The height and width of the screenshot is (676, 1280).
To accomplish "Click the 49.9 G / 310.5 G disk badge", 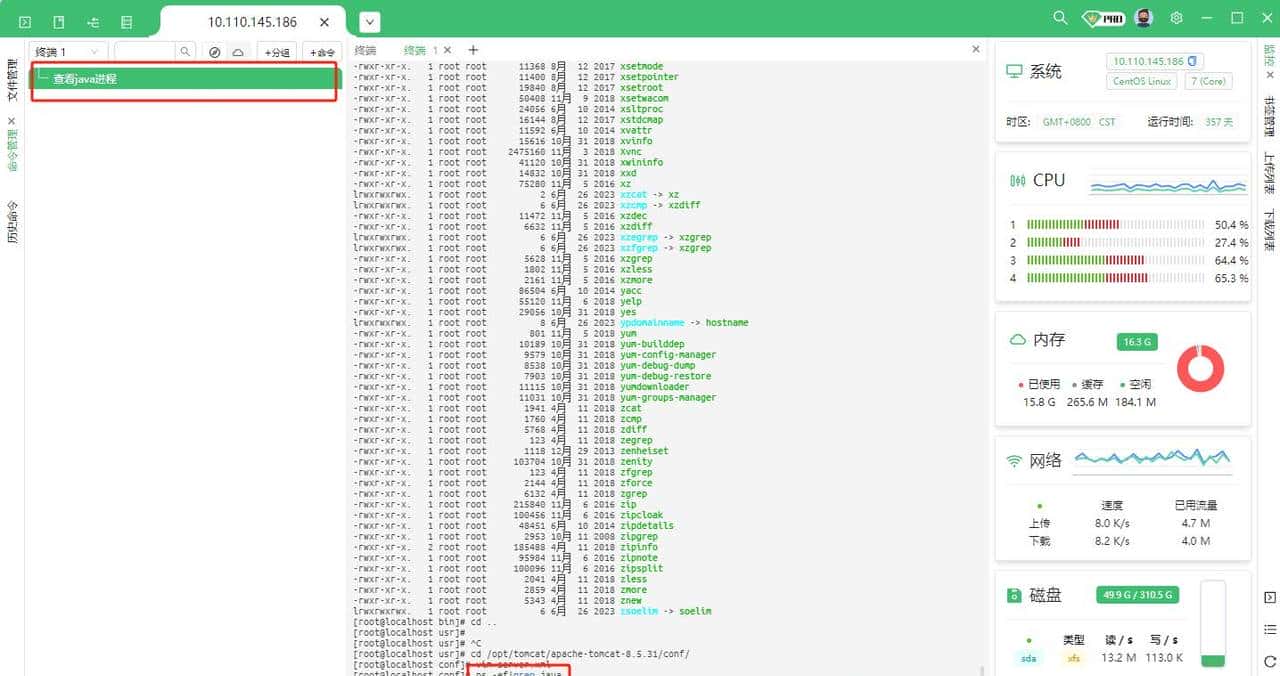I will click(x=1138, y=595).
